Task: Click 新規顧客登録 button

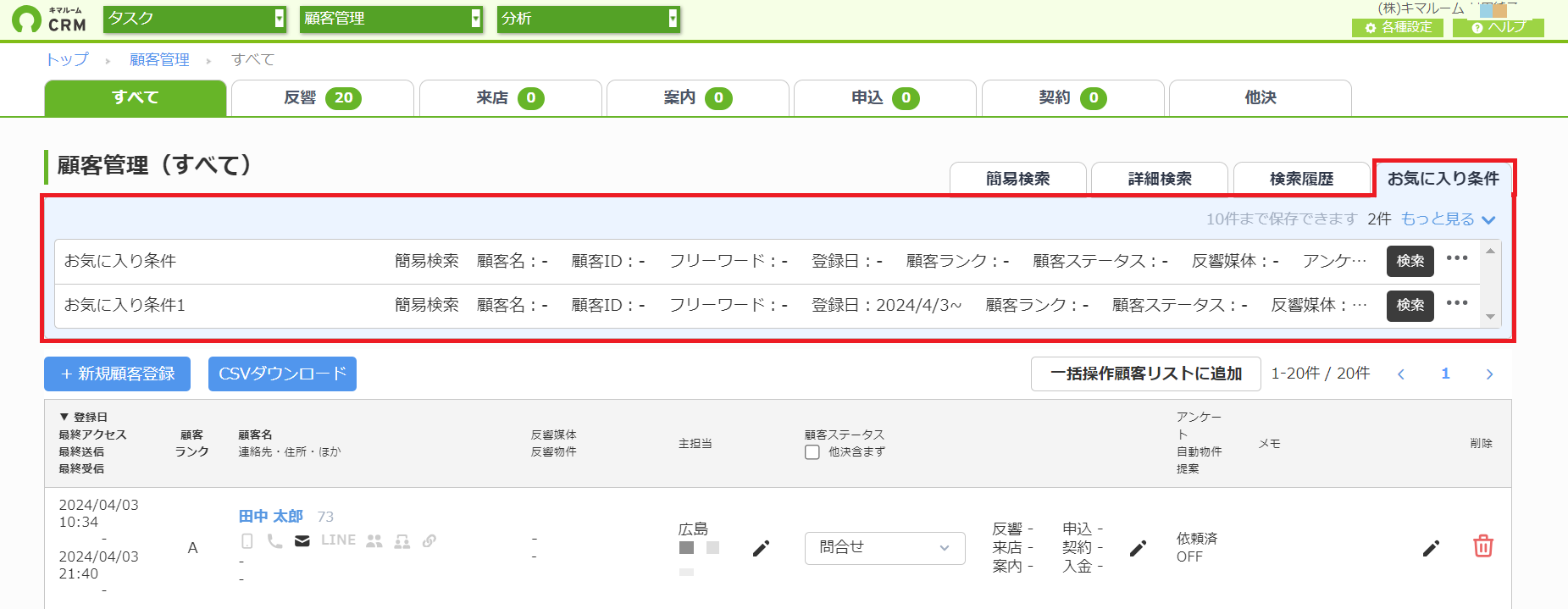Action: pos(117,374)
